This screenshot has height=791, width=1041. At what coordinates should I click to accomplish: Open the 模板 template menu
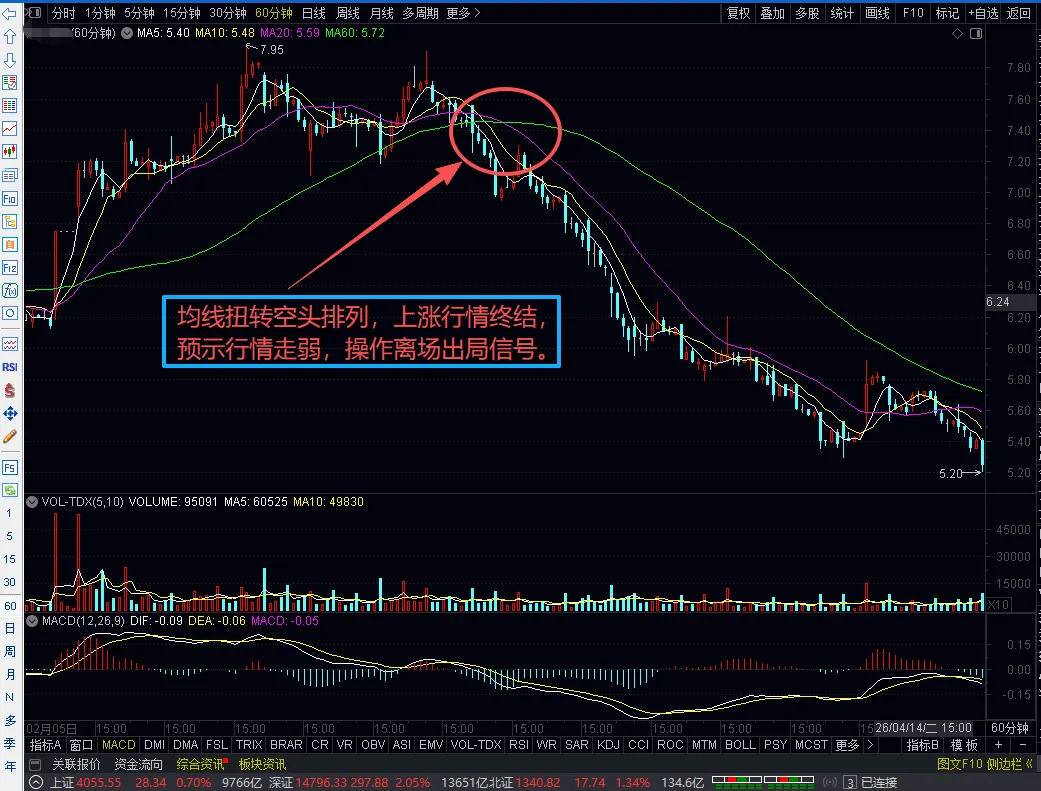click(x=964, y=745)
